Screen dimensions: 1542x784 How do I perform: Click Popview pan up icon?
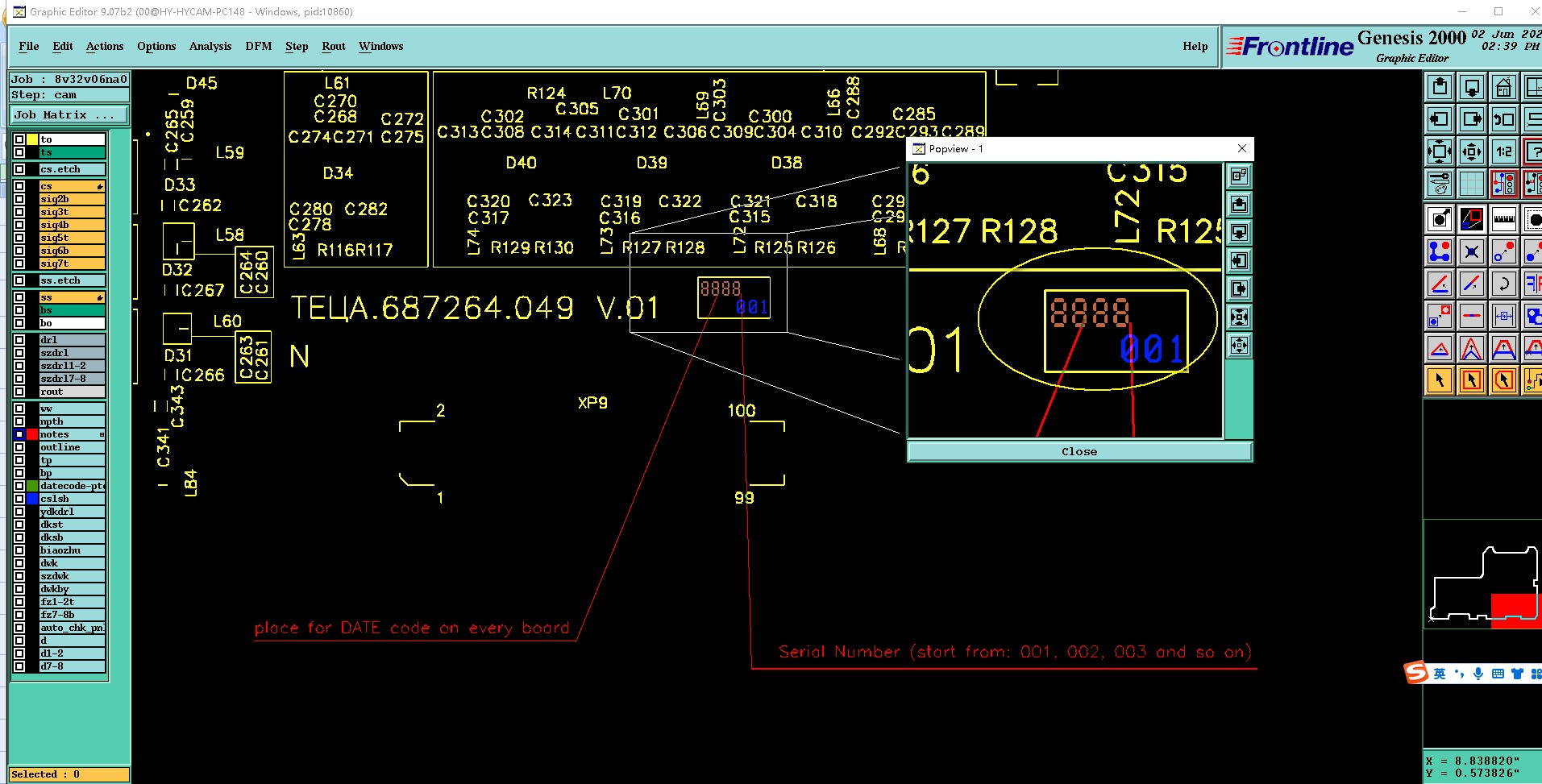point(1240,204)
